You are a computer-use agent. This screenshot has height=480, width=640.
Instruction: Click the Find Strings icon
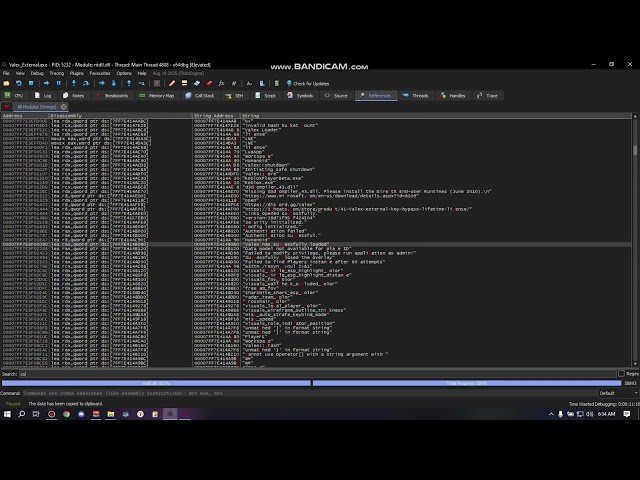click(249, 83)
